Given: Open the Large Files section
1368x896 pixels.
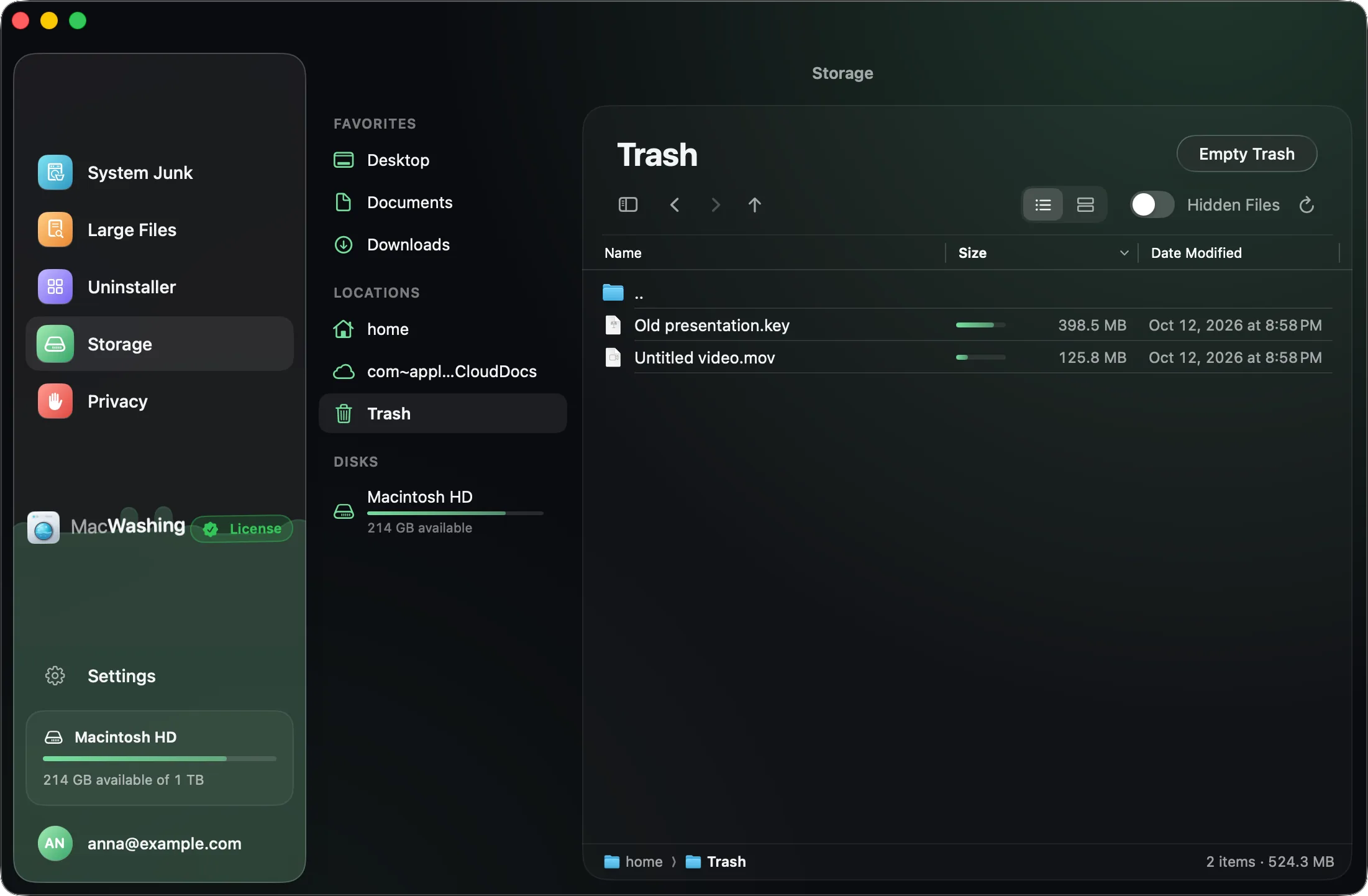Looking at the screenshot, I should pos(132,229).
